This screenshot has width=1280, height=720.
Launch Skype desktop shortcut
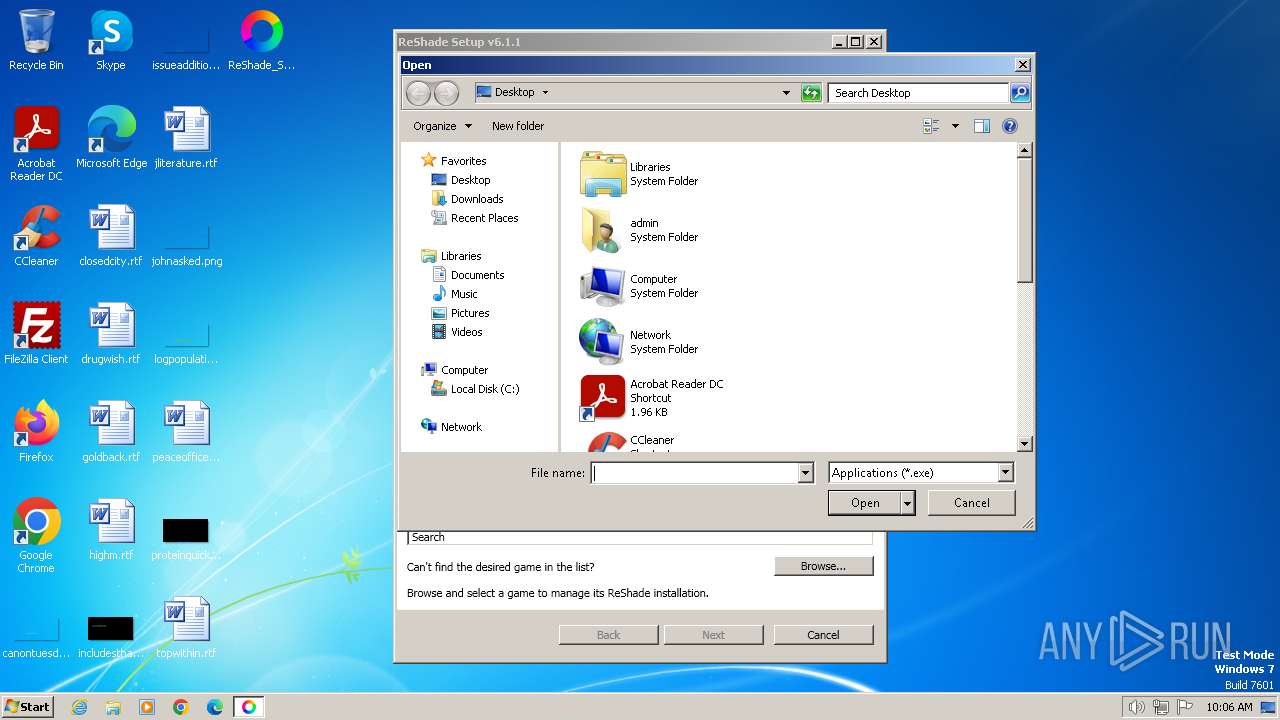[110, 40]
